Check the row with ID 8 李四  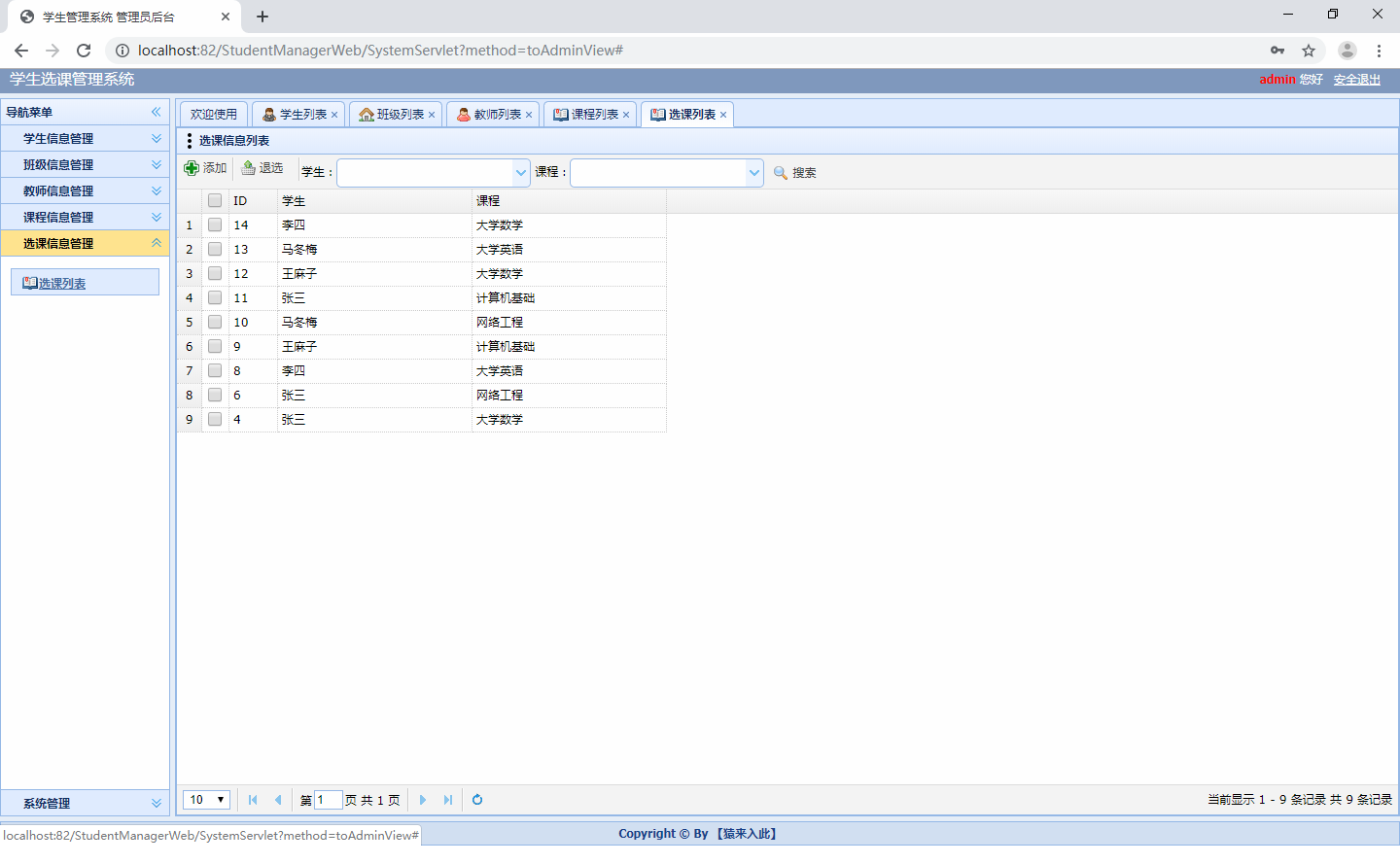[x=215, y=370]
